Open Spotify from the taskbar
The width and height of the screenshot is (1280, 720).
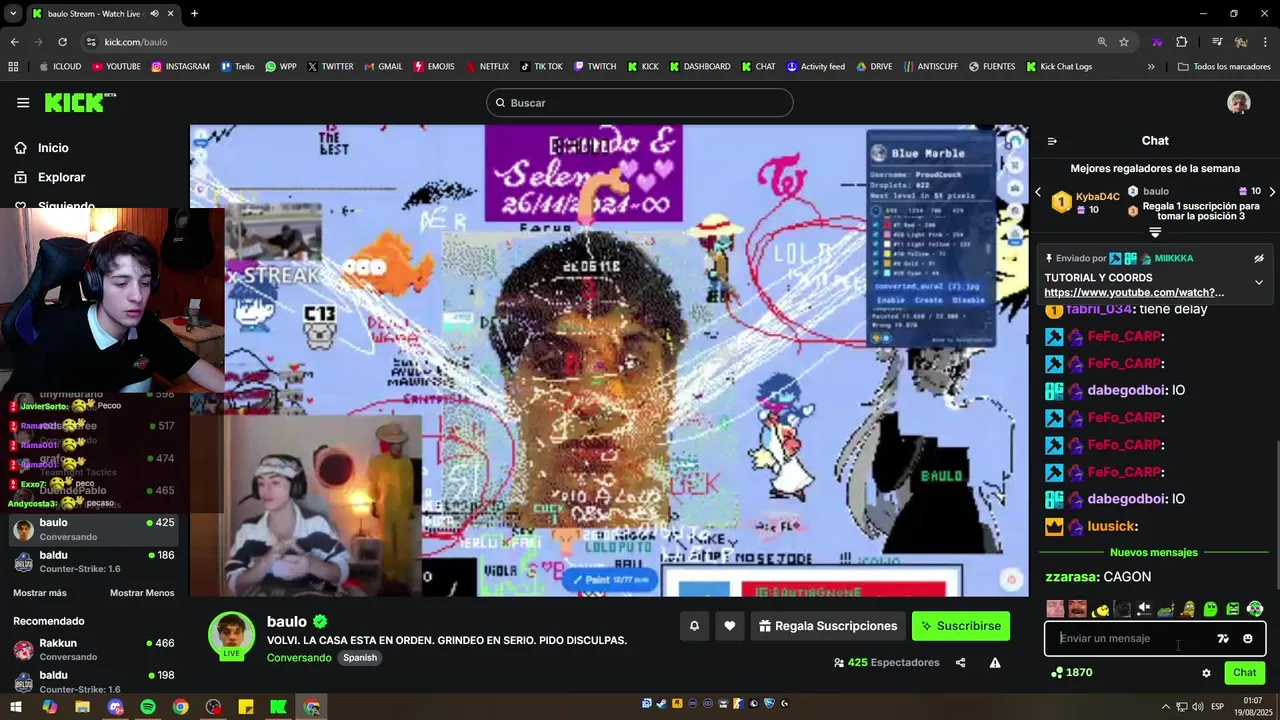click(x=148, y=707)
